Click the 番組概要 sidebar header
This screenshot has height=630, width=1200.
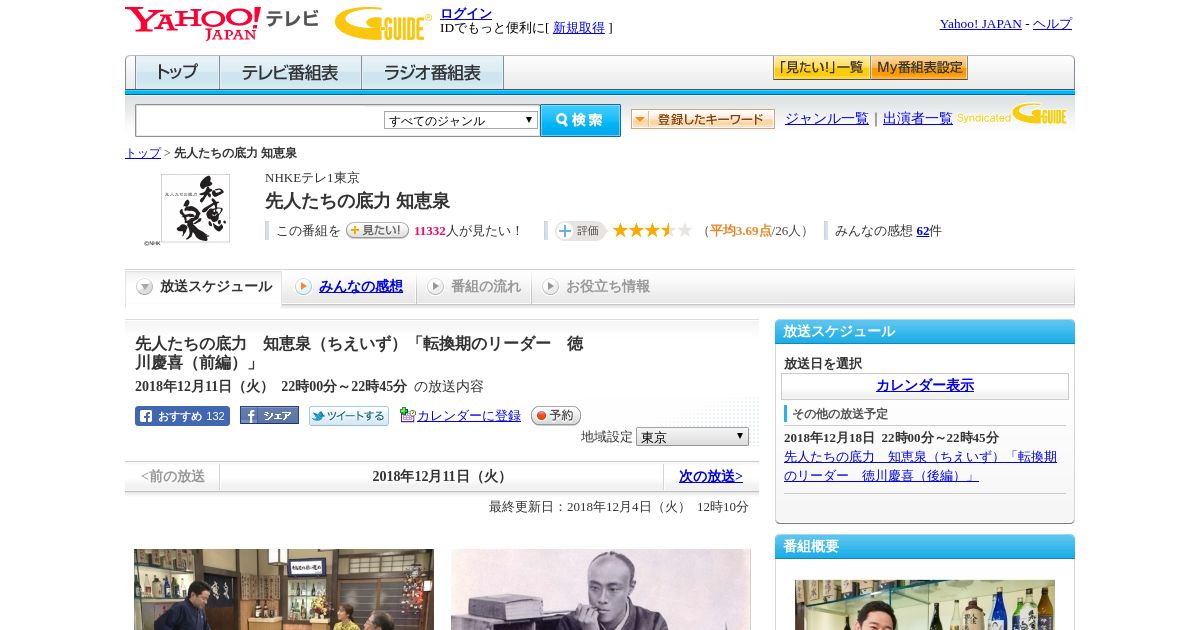925,547
